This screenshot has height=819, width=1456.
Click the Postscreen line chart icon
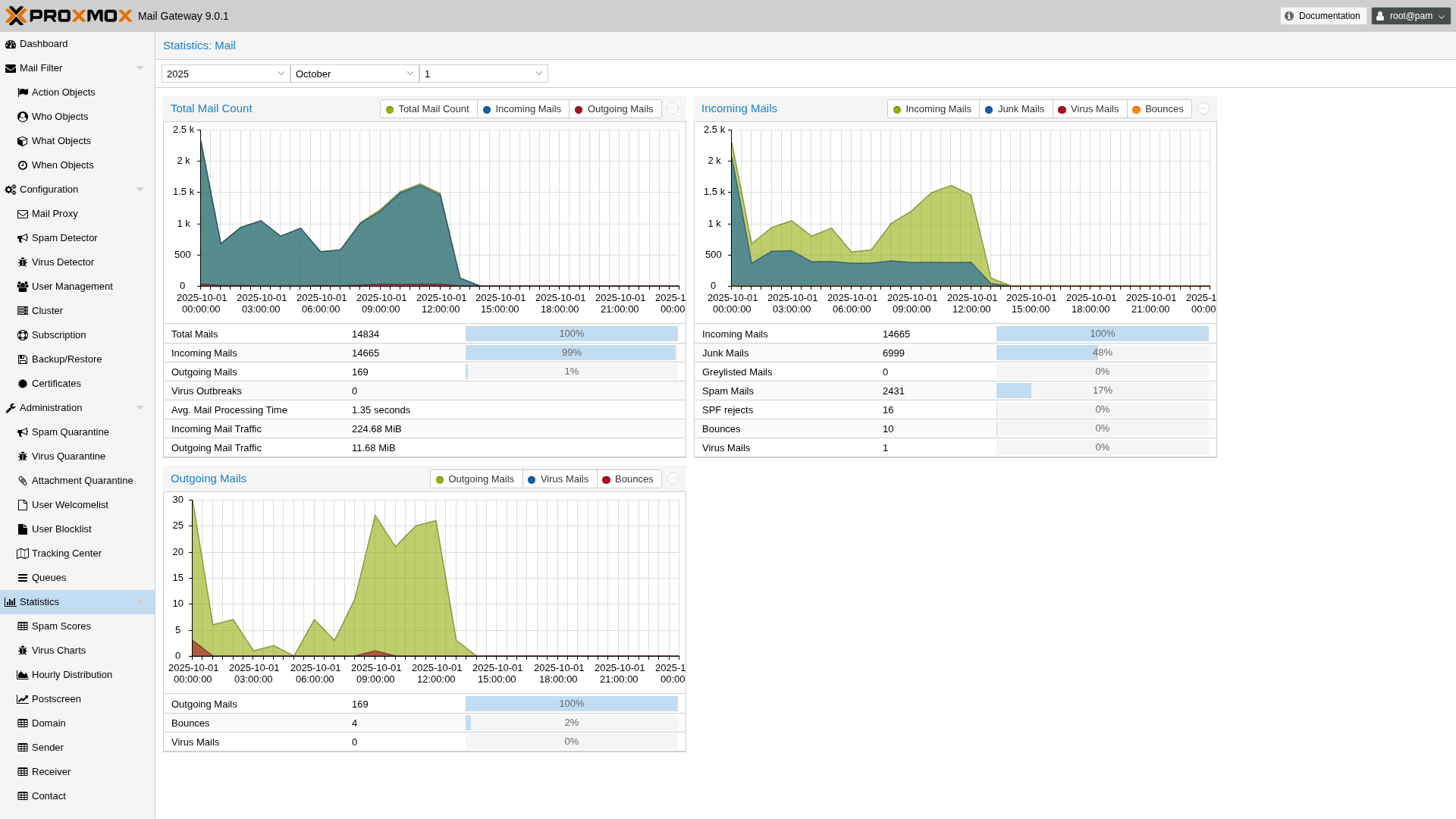click(x=23, y=699)
